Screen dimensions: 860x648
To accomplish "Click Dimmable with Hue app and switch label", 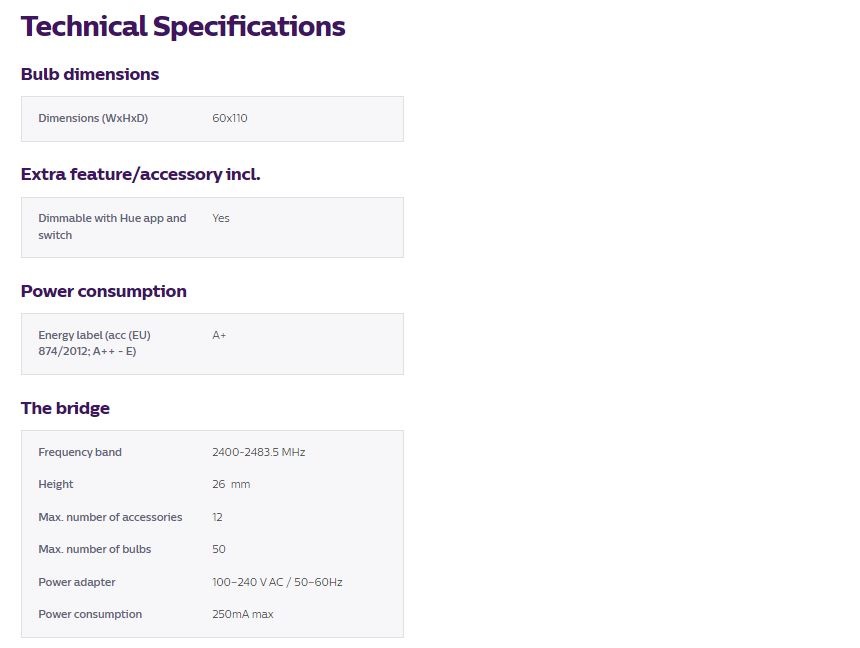I will click(112, 227).
